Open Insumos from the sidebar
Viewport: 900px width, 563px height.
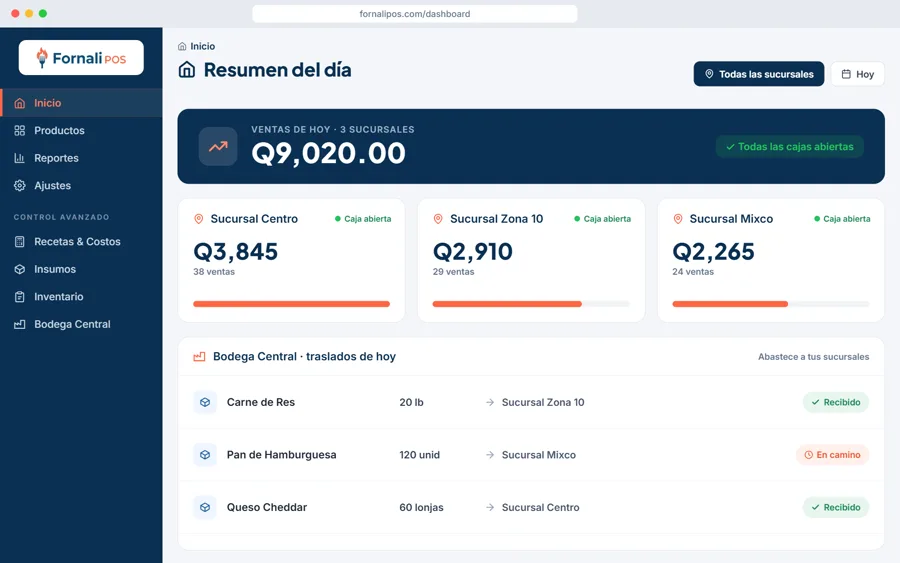pos(81,270)
